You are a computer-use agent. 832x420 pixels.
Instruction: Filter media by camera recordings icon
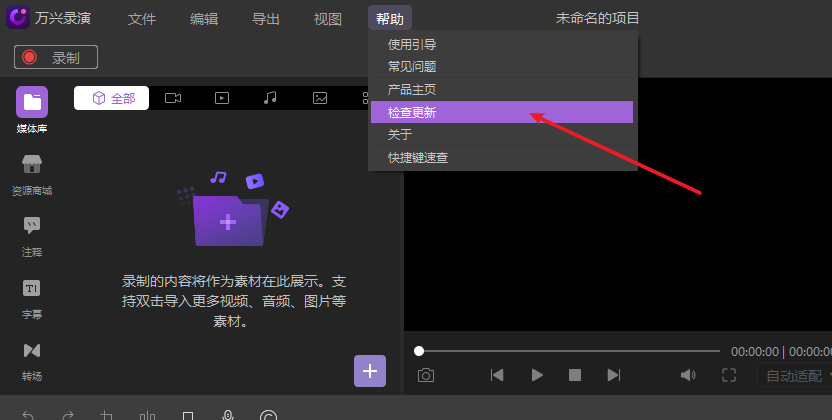tap(173, 98)
